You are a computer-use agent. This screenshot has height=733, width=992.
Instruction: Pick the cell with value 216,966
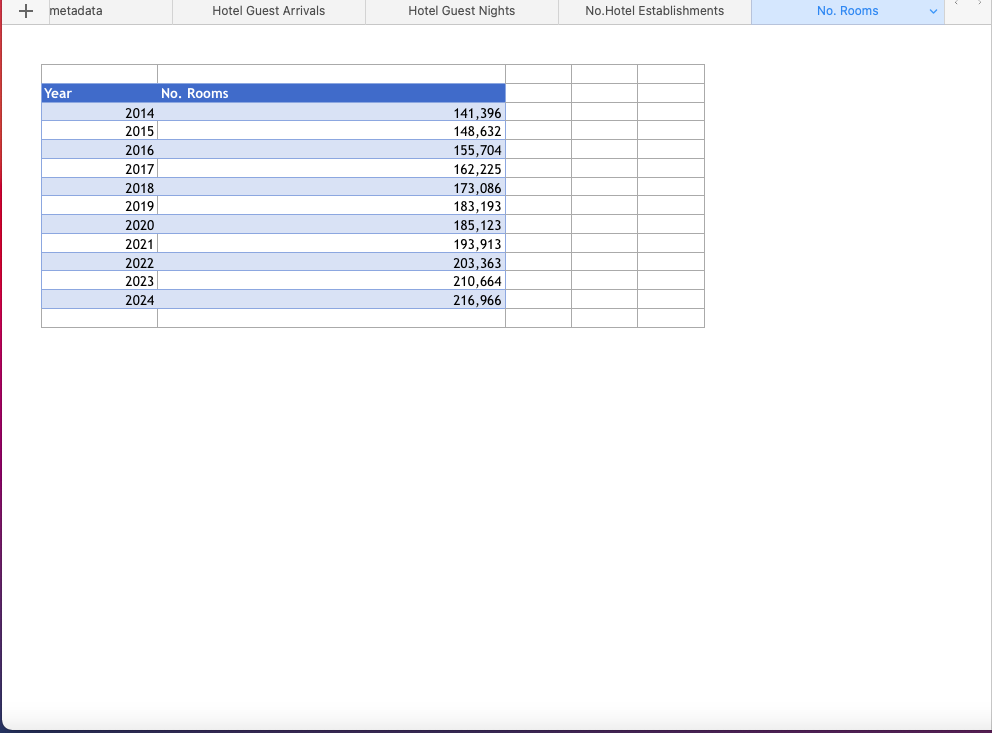330,300
